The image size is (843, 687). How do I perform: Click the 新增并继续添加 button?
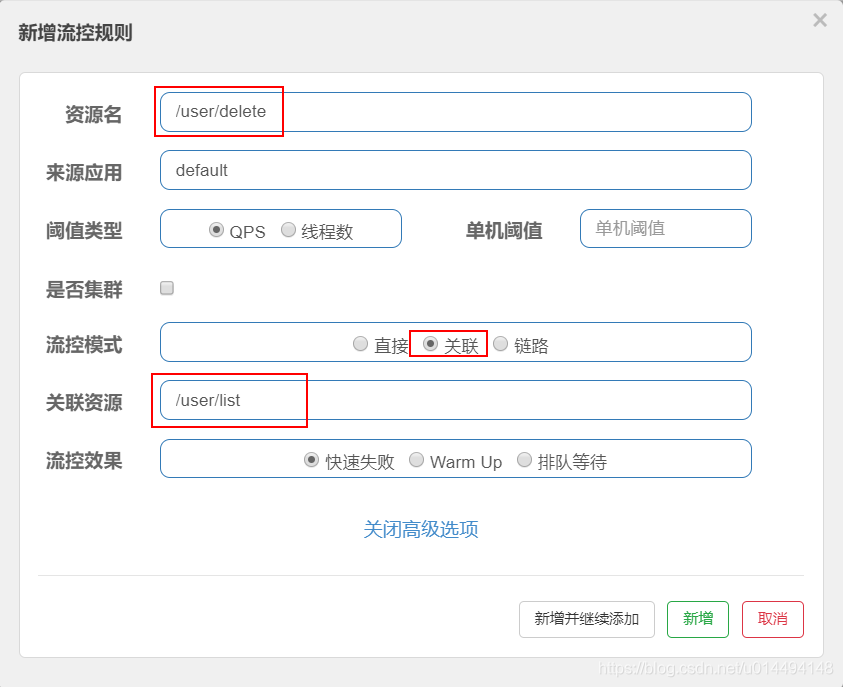point(586,619)
